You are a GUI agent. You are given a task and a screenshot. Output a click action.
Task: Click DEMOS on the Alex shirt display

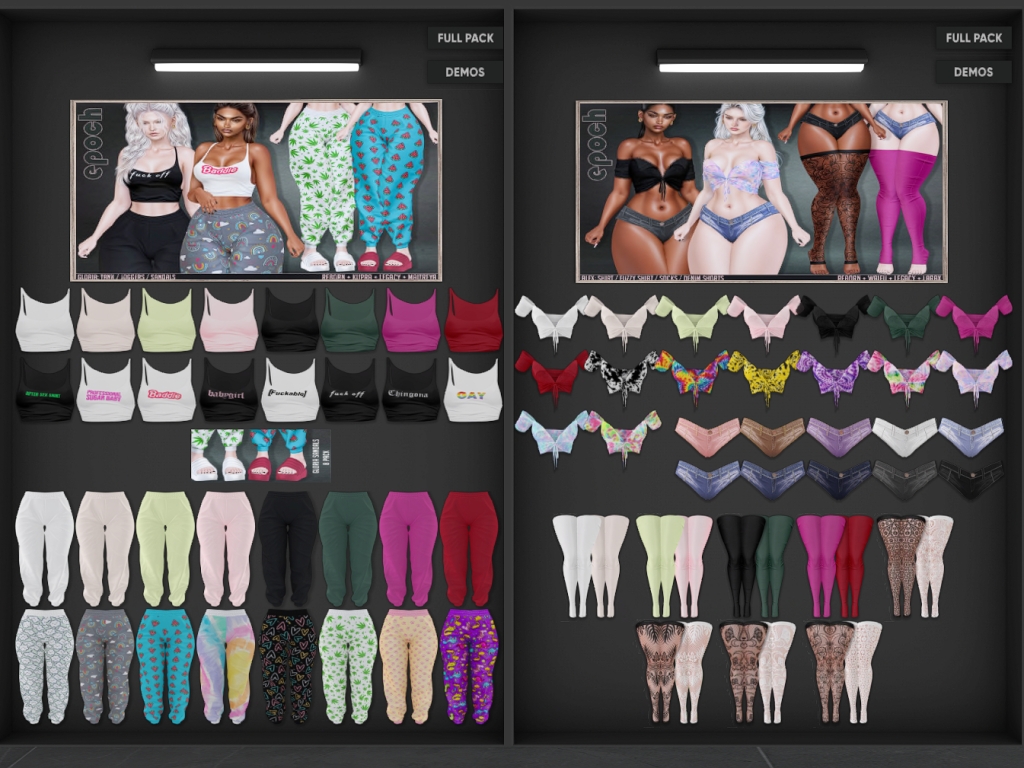coord(973,72)
